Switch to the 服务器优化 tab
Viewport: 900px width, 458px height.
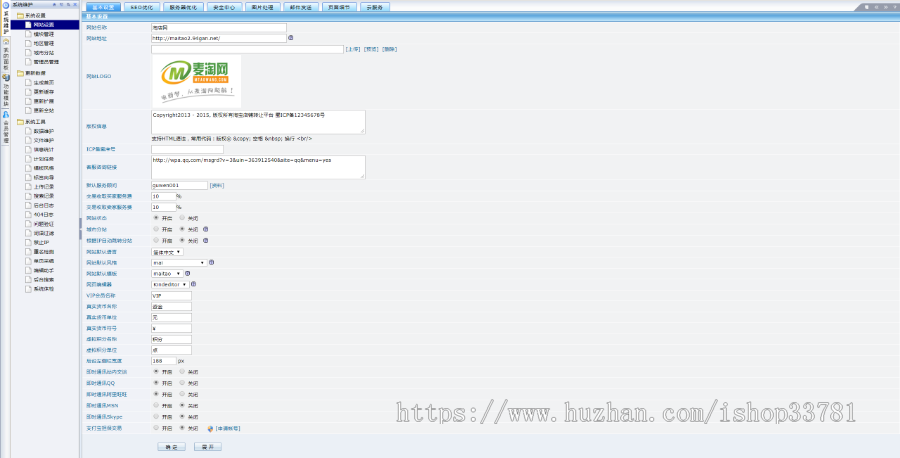[x=183, y=7]
